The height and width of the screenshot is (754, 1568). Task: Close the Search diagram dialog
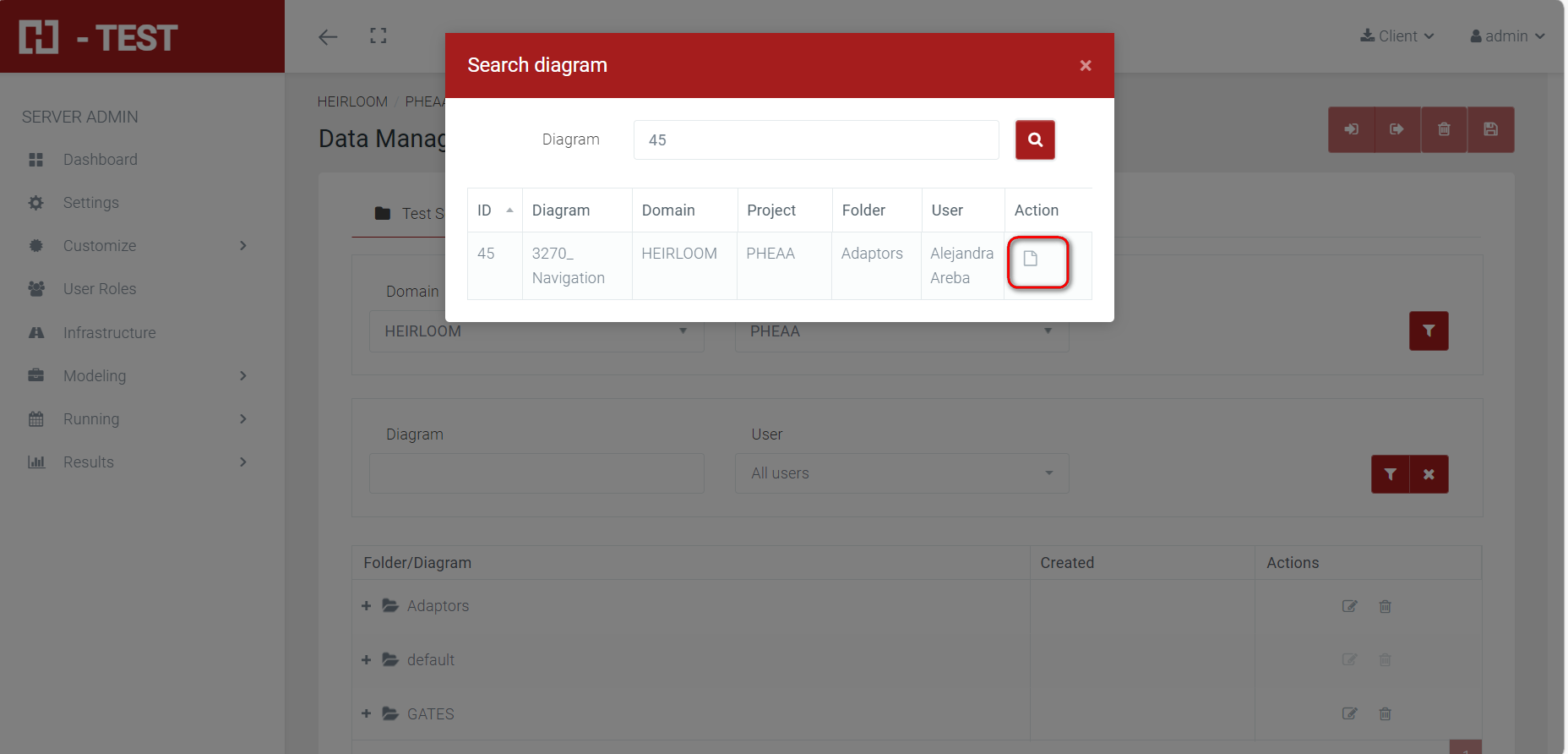click(x=1086, y=66)
